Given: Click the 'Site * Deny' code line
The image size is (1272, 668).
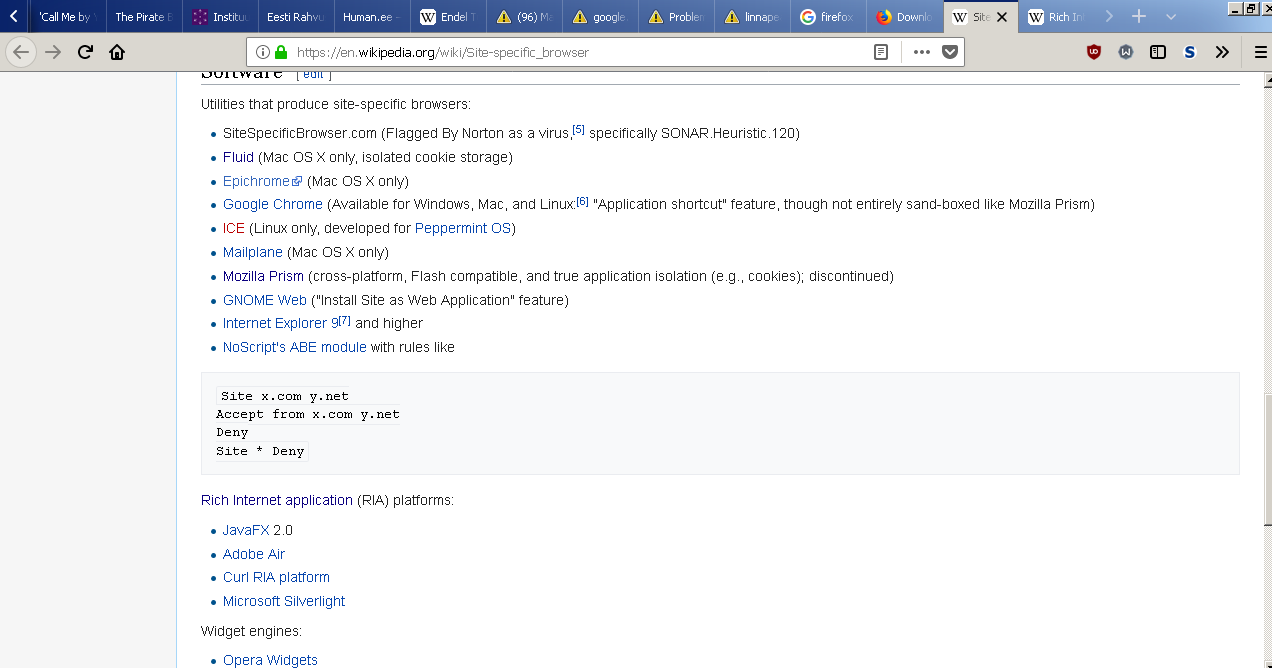Looking at the screenshot, I should click(x=260, y=451).
